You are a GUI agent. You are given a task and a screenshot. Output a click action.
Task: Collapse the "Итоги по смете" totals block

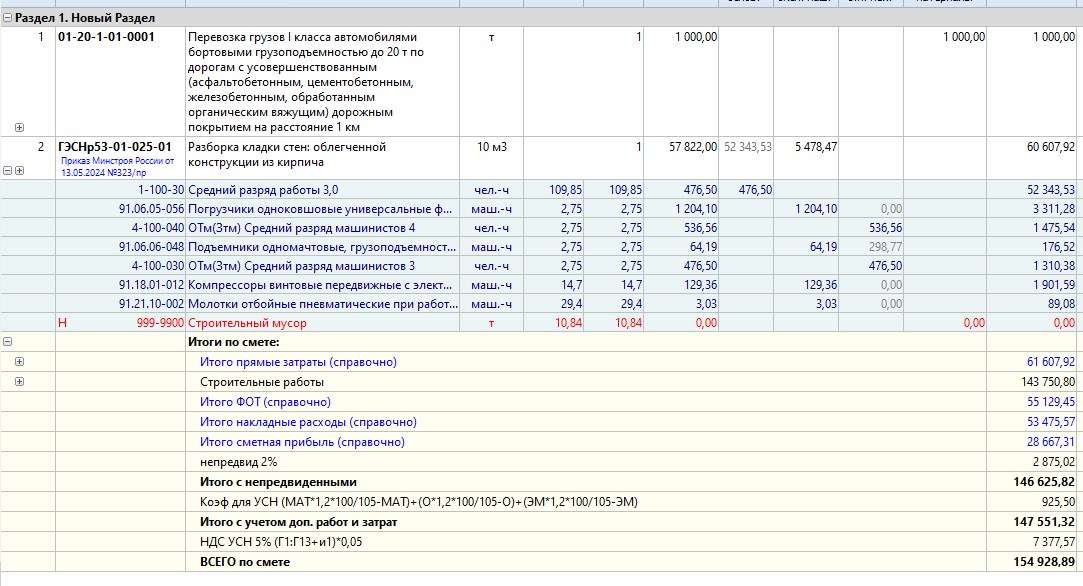point(8,341)
